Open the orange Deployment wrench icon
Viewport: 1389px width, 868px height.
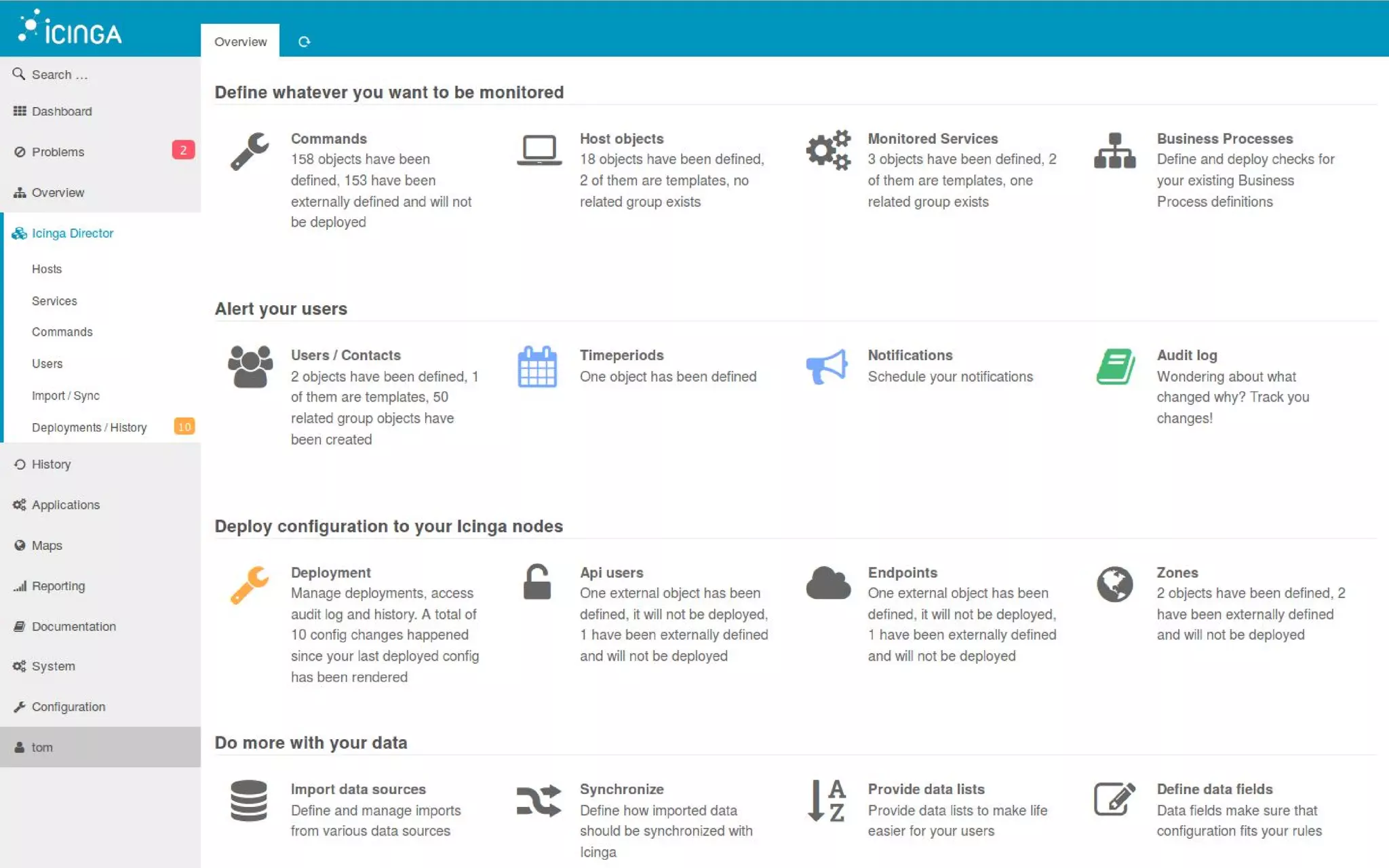click(249, 584)
